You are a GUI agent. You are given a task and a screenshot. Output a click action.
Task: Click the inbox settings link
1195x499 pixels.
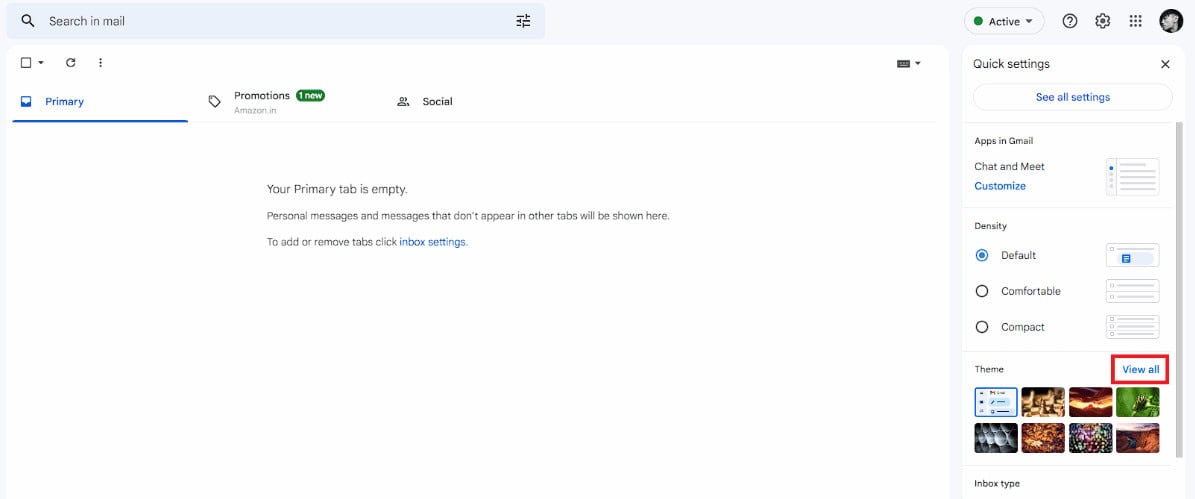(433, 242)
